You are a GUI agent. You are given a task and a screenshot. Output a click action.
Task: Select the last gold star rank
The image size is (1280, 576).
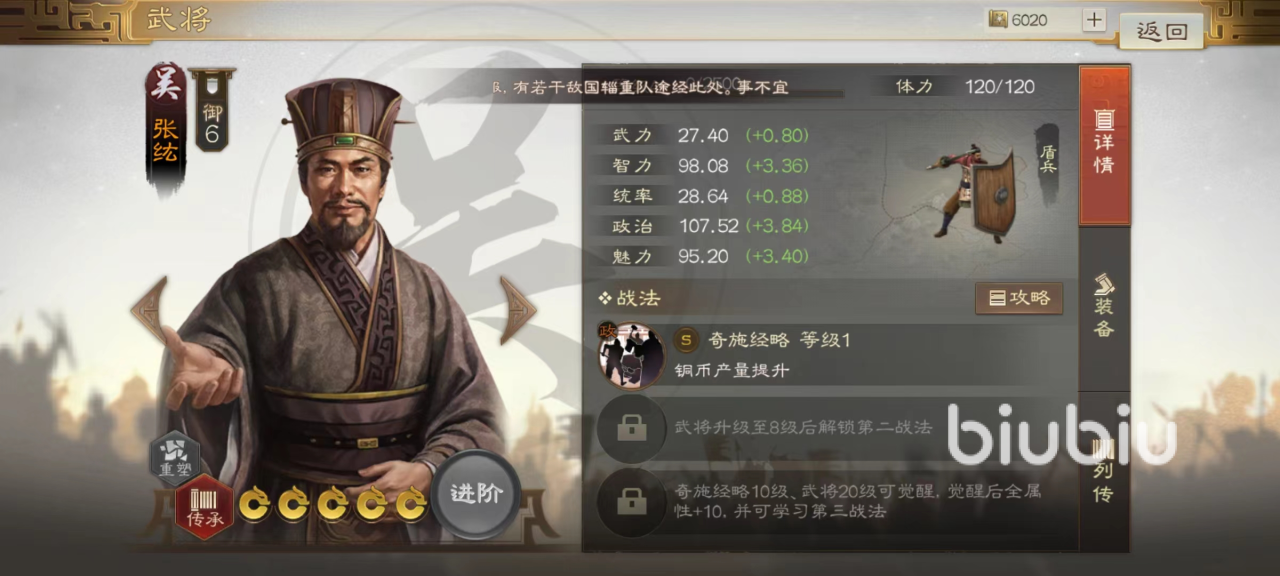[x=410, y=504]
